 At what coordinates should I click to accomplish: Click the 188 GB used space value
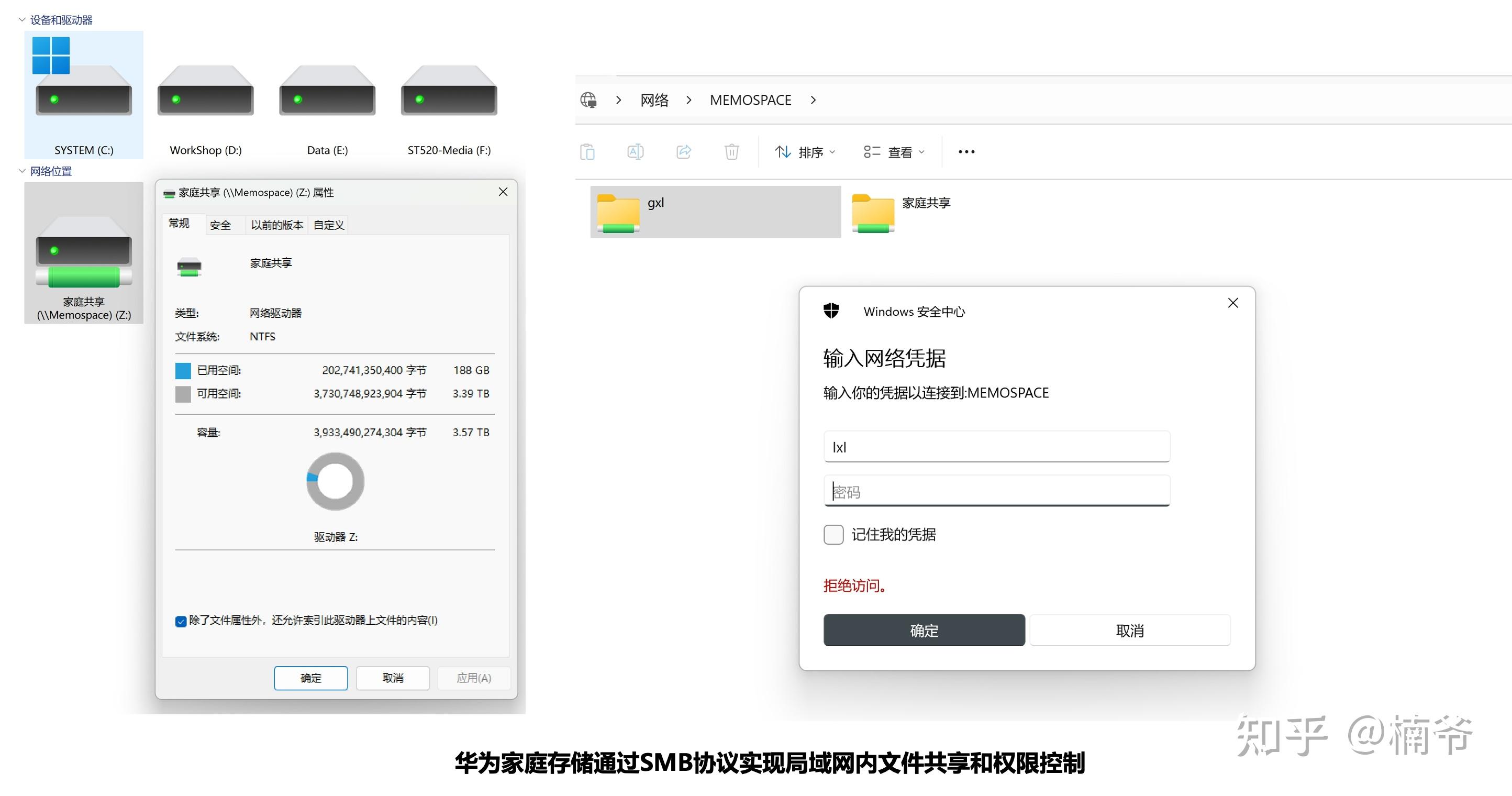point(471,370)
